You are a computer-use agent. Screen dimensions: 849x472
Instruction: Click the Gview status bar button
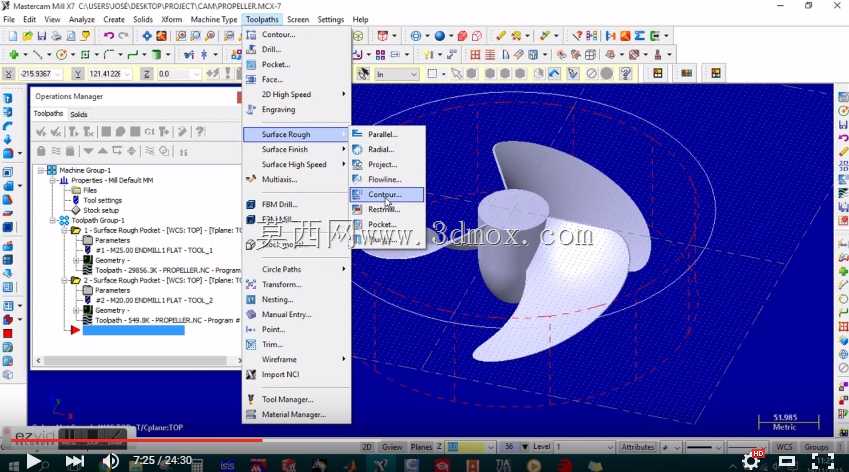click(391, 447)
